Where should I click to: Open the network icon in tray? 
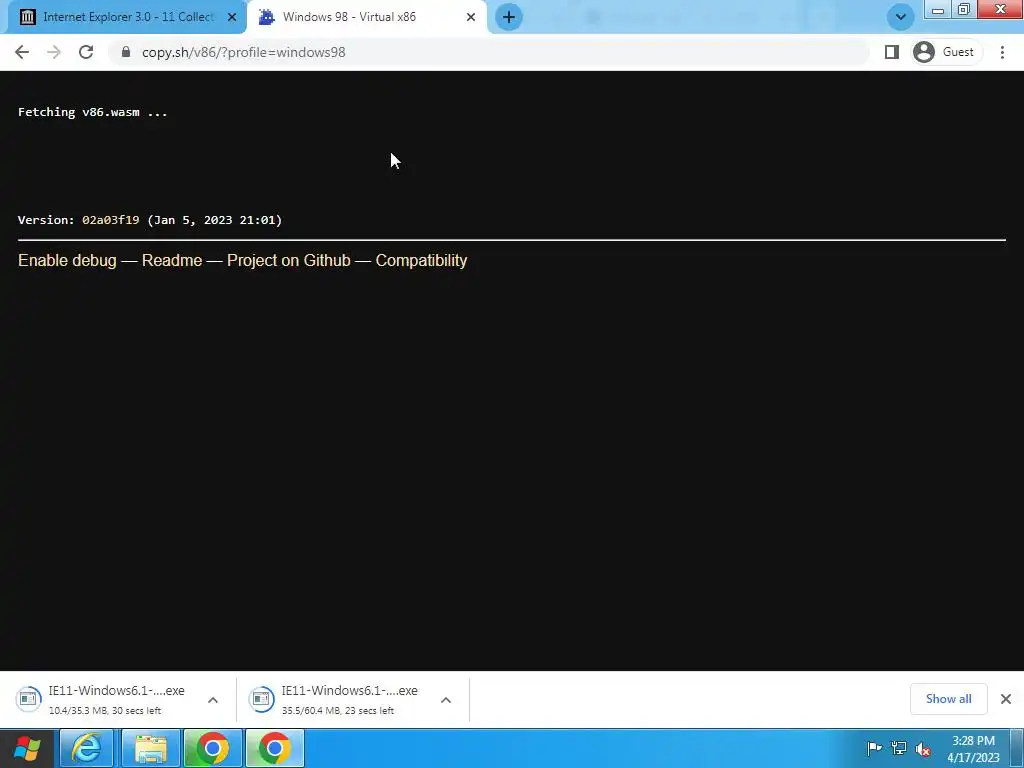click(899, 748)
